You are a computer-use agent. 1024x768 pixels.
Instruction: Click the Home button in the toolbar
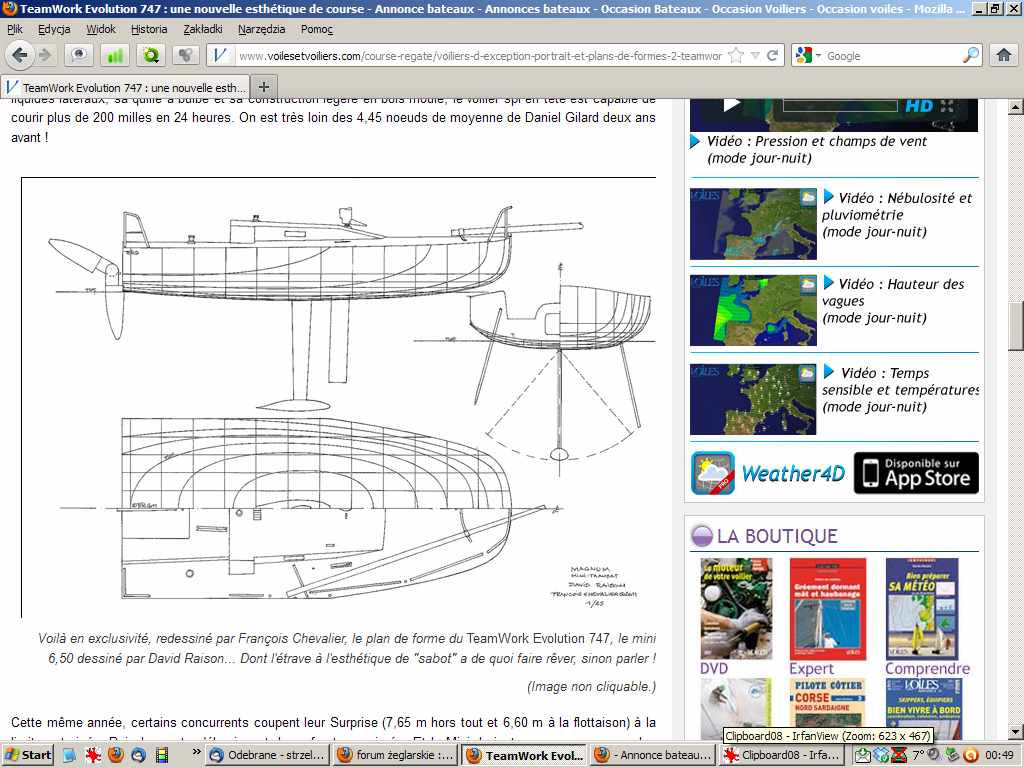point(1003,55)
